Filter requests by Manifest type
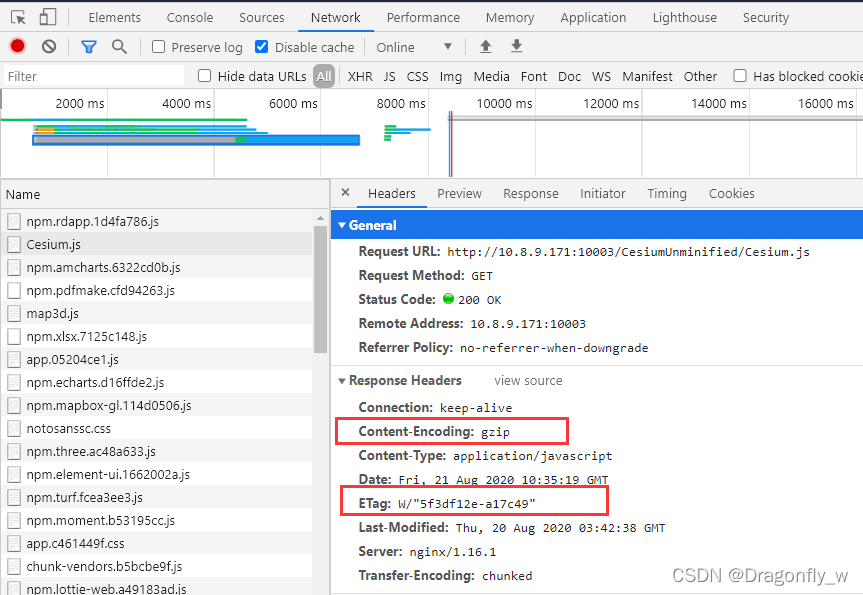 pyautogui.click(x=648, y=77)
